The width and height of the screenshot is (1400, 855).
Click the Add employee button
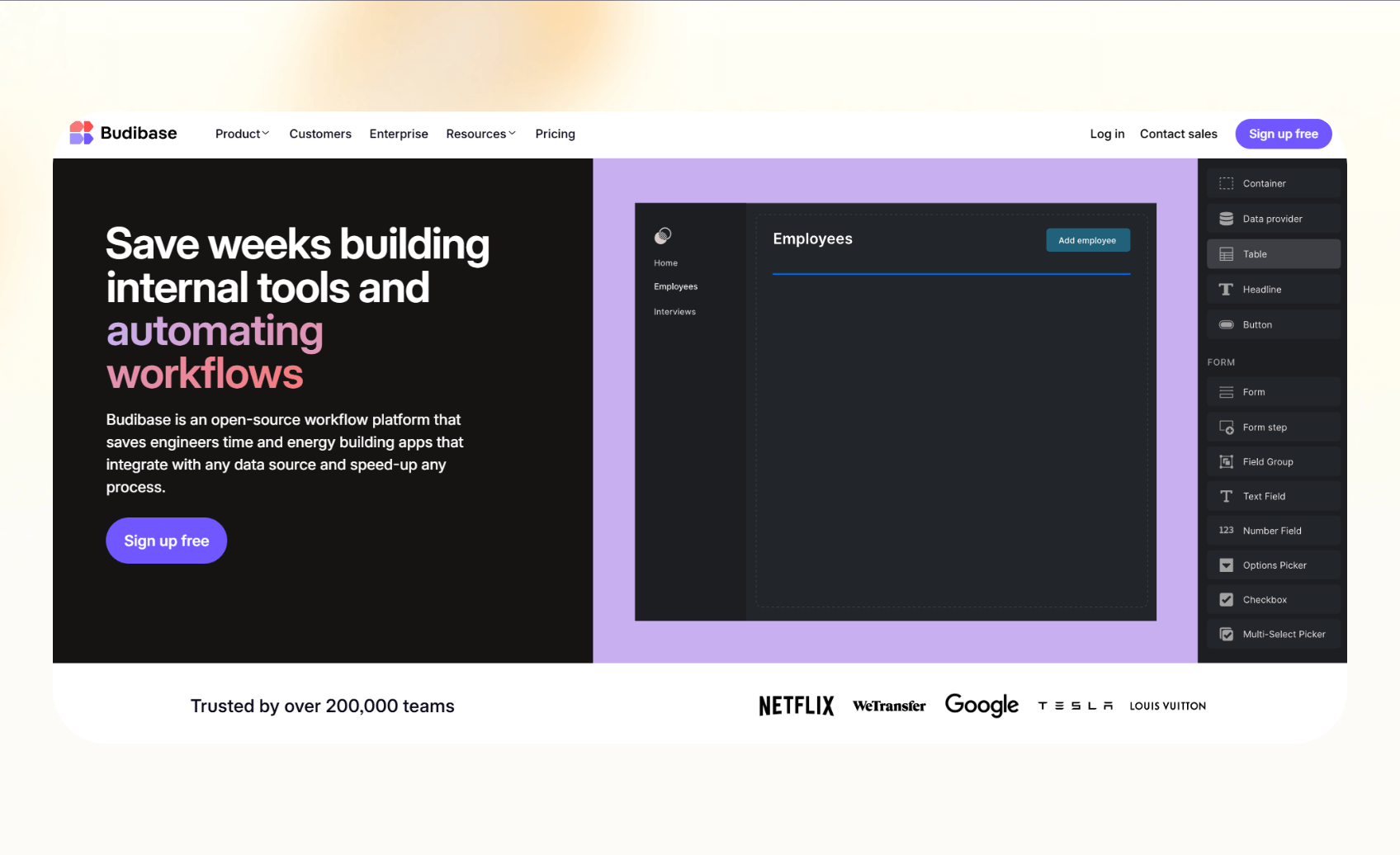(x=1087, y=240)
